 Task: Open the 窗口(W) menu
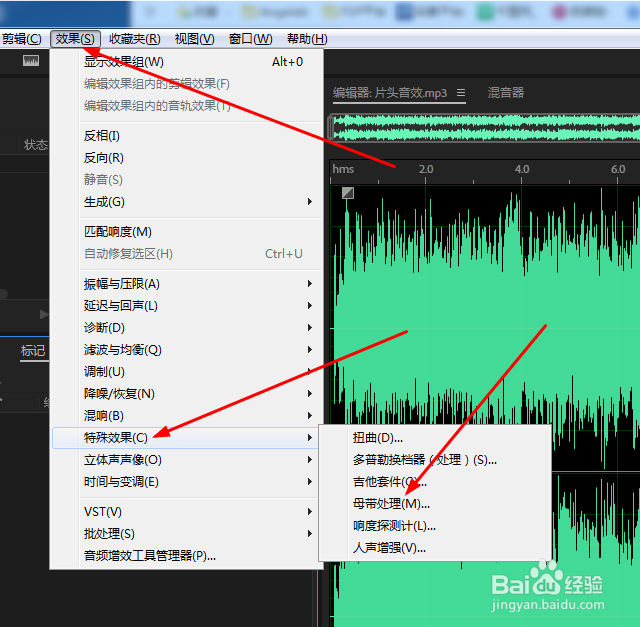[250, 39]
